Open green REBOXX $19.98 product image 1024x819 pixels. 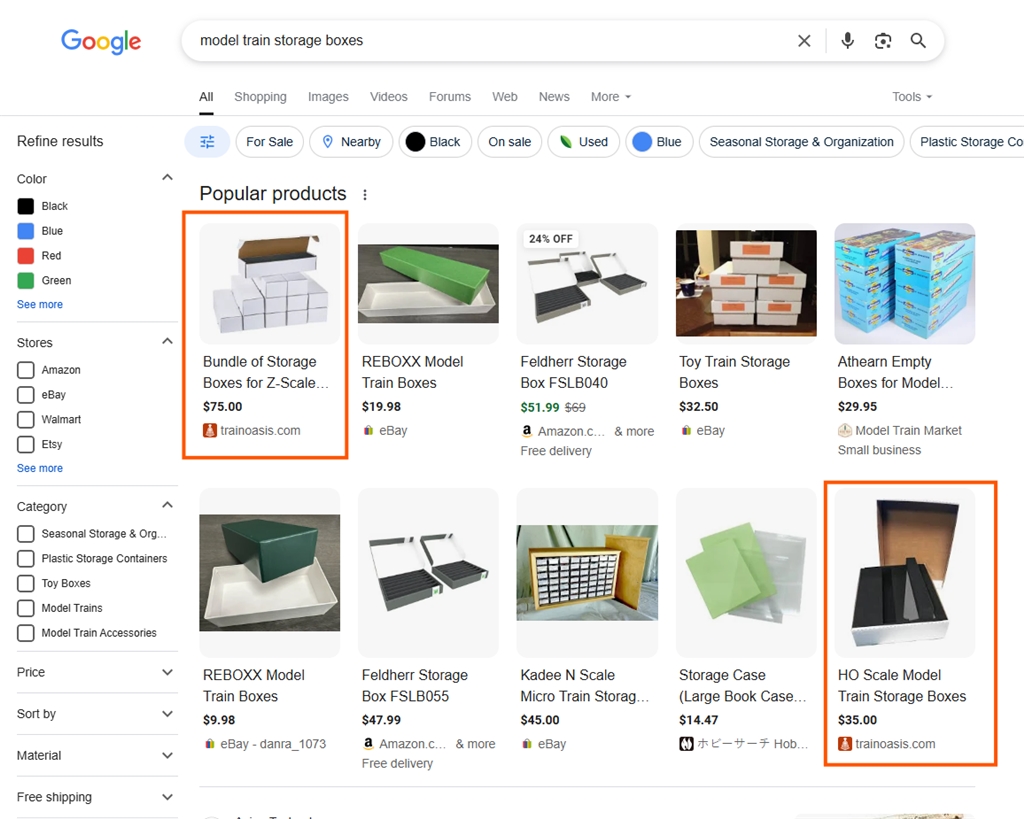[x=428, y=283]
